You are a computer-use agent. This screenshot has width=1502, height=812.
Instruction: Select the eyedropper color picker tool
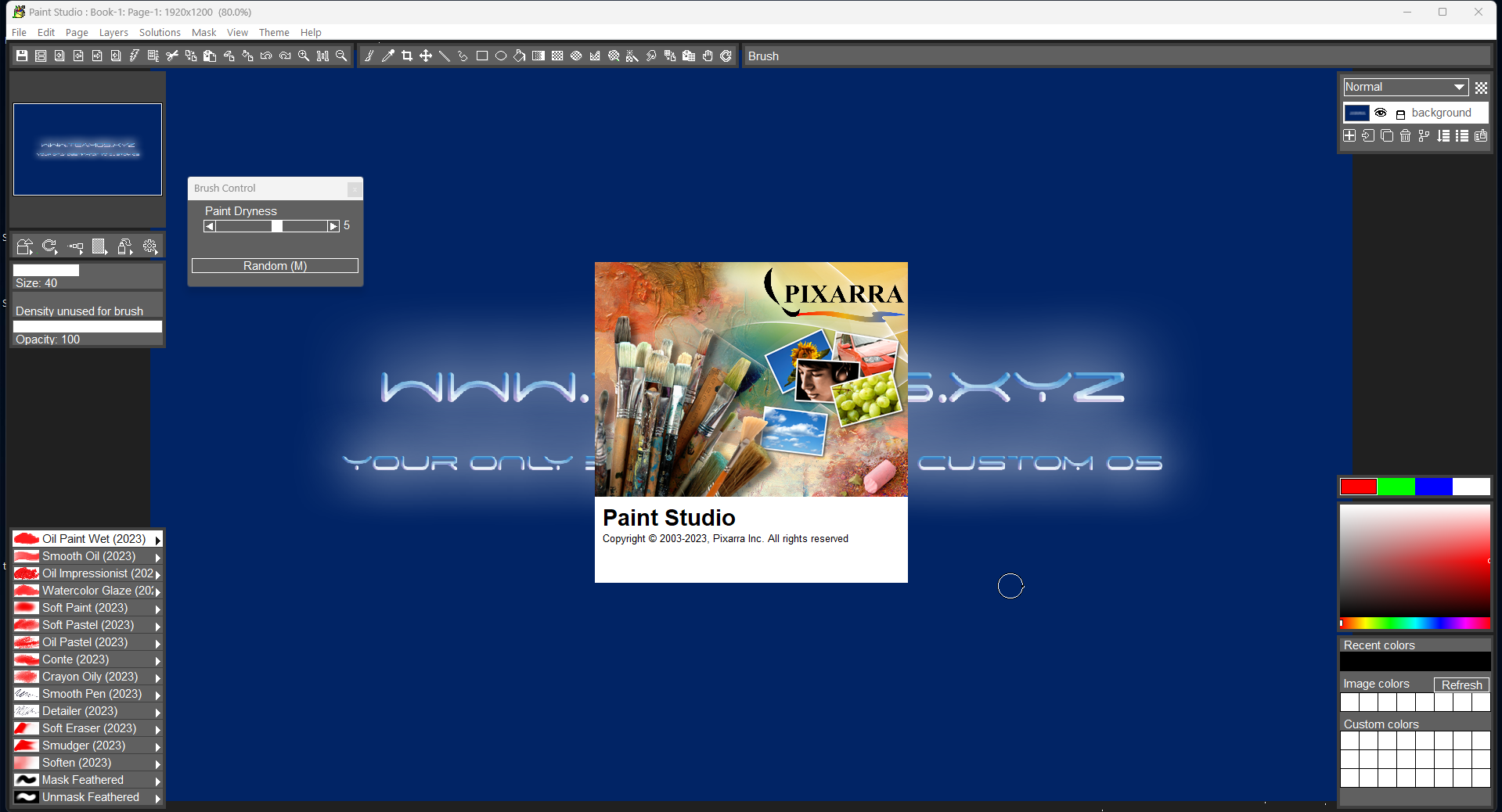pyautogui.click(x=388, y=56)
